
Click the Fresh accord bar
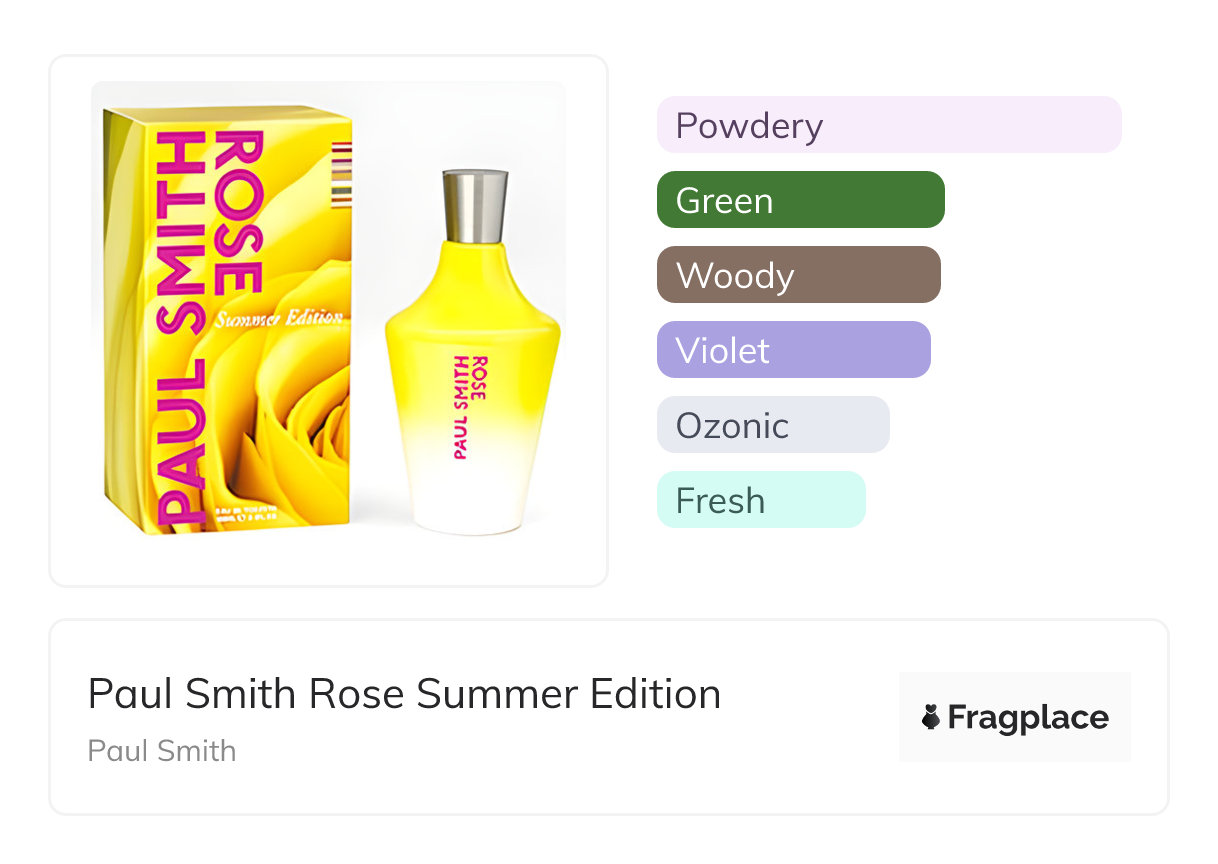760,500
